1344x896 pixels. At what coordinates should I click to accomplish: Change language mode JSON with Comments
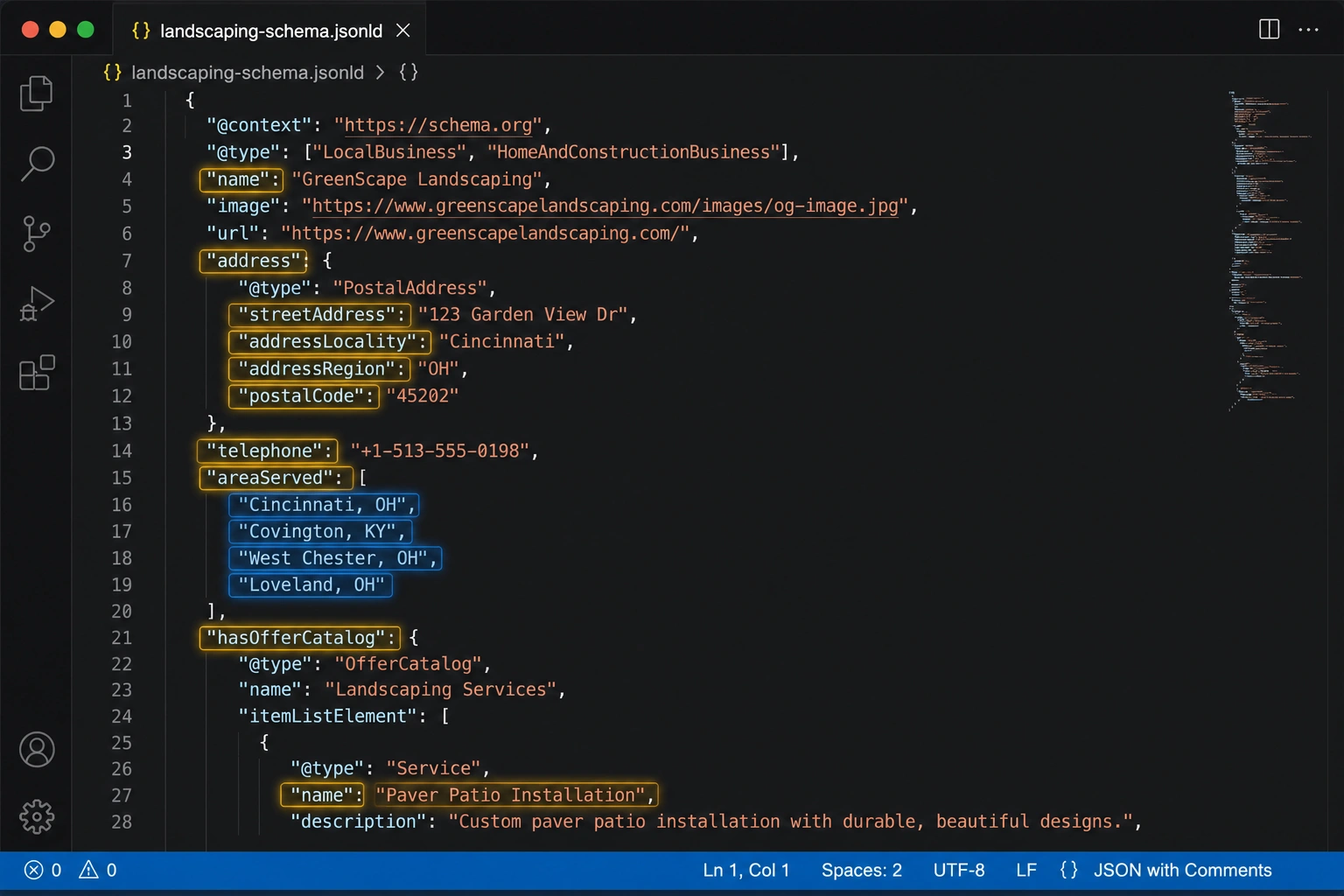coord(1182,870)
